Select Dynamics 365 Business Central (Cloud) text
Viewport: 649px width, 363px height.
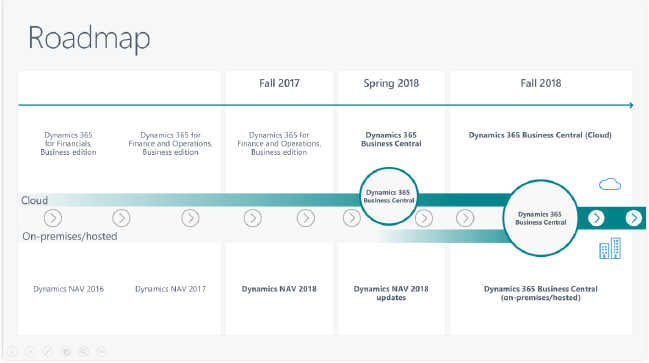[x=540, y=135]
